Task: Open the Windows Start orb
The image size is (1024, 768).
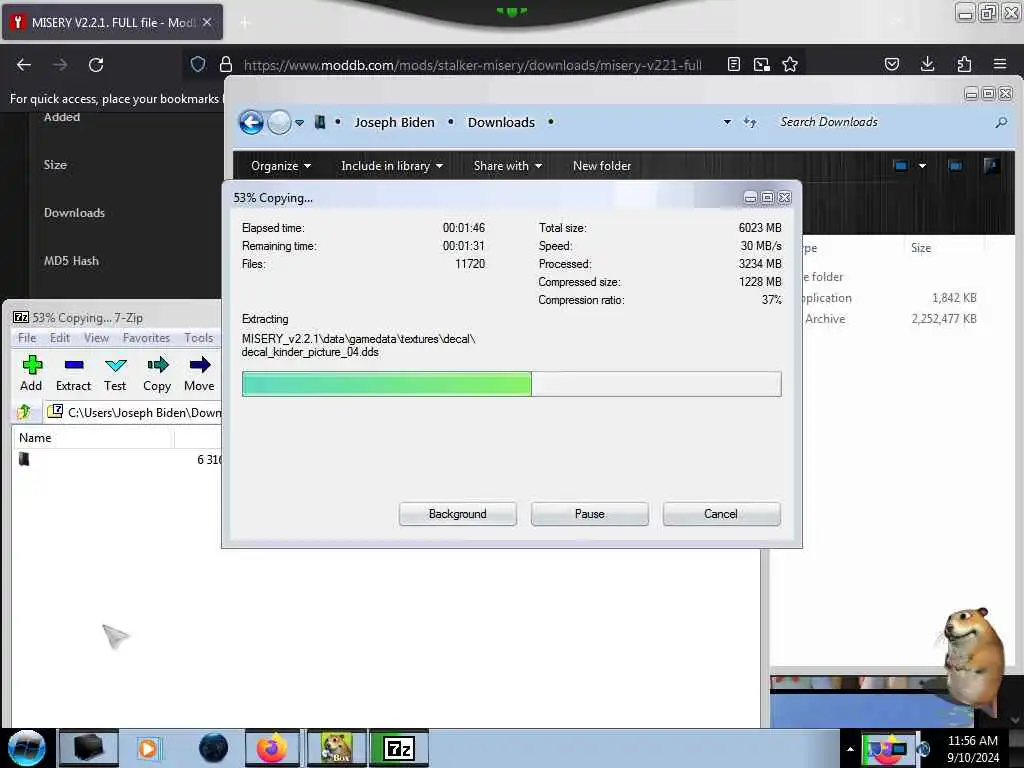Action: [x=26, y=748]
